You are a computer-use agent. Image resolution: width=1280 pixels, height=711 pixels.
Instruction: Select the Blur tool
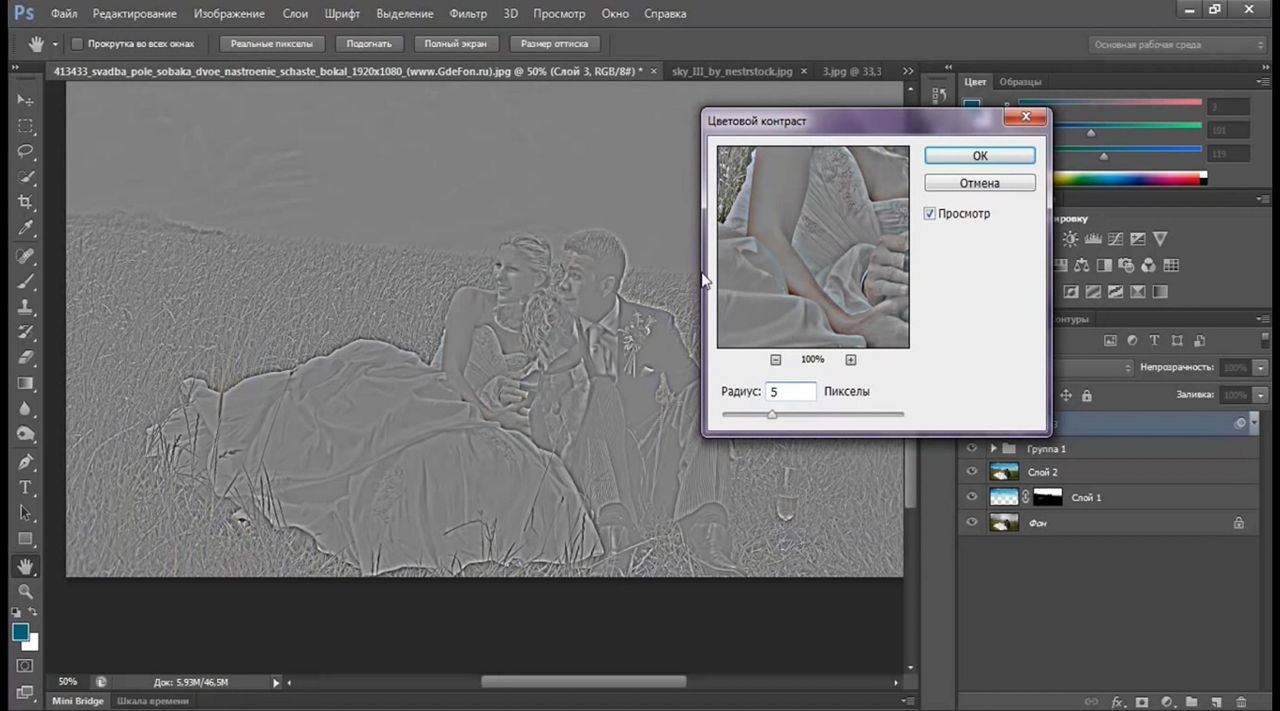tap(25, 410)
